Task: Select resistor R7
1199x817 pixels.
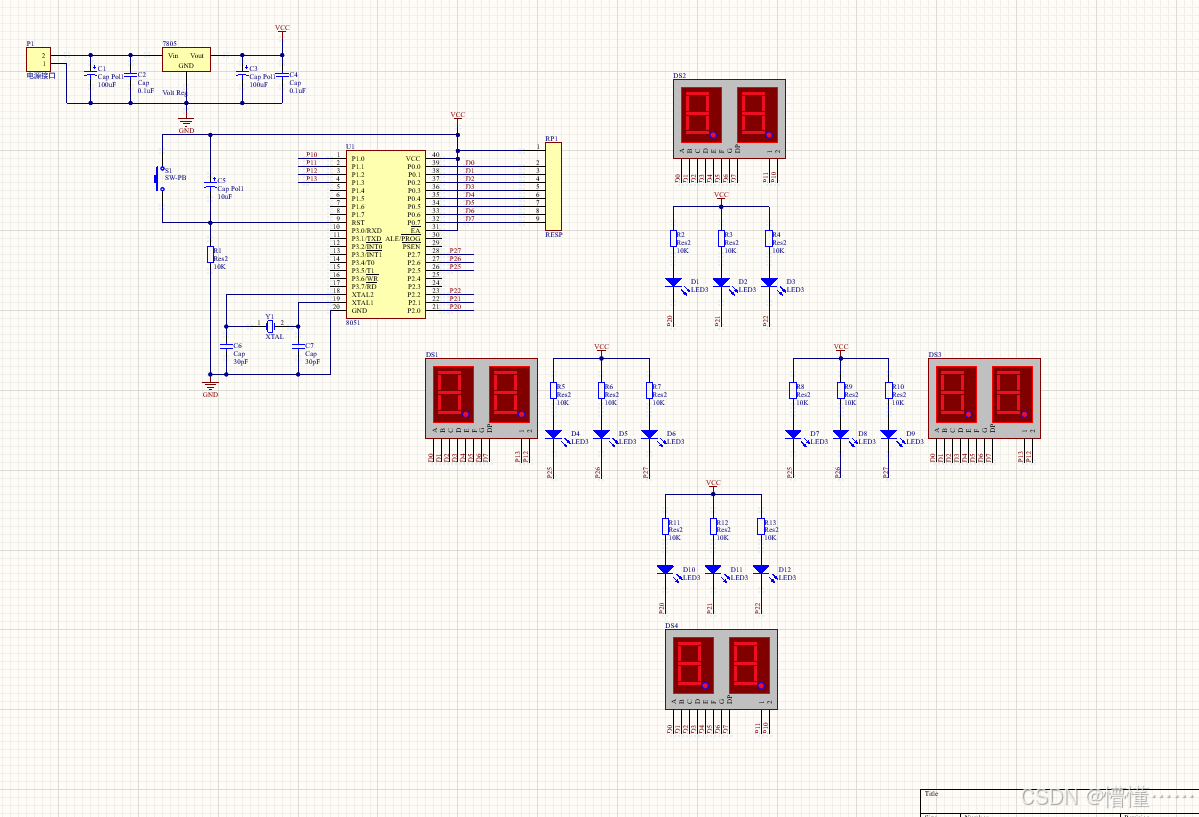Action: pyautogui.click(x=649, y=391)
